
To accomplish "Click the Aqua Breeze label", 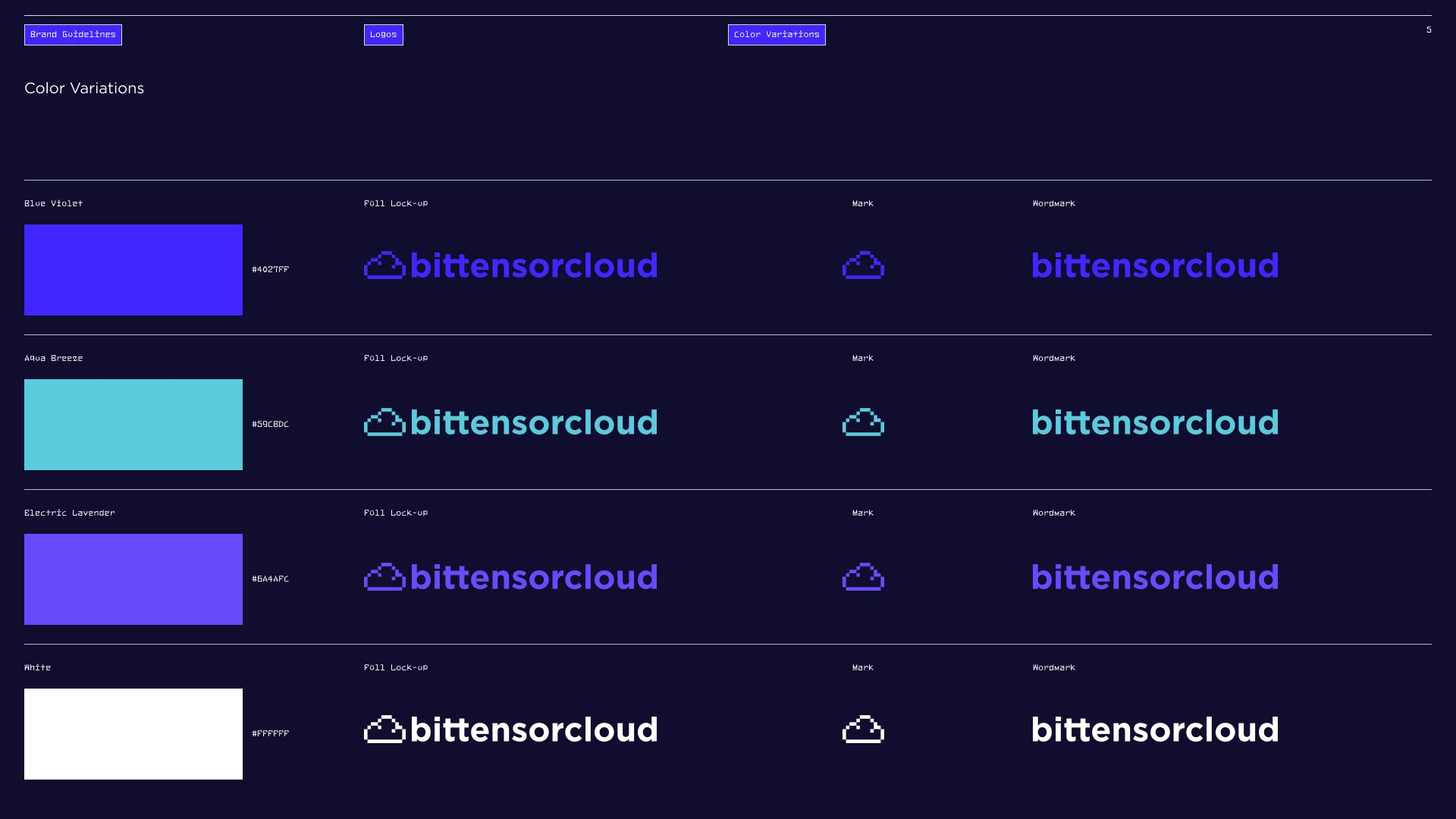I will 53,358.
